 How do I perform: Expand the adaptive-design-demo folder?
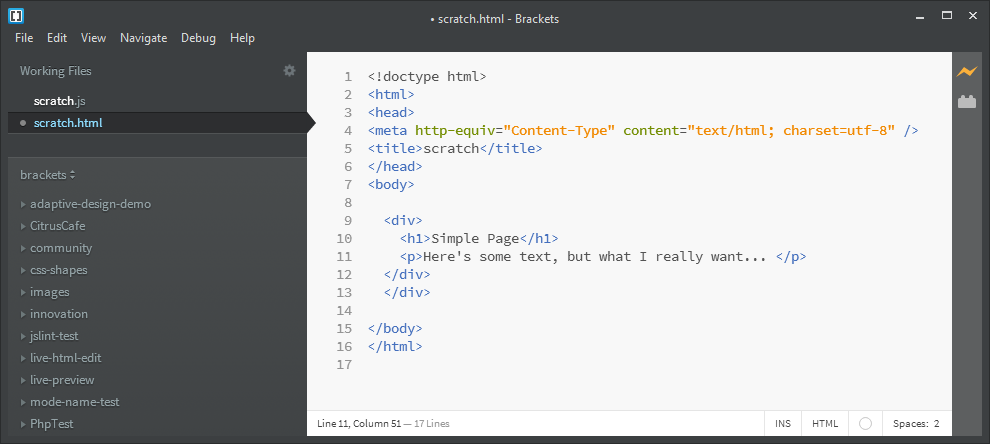23,204
